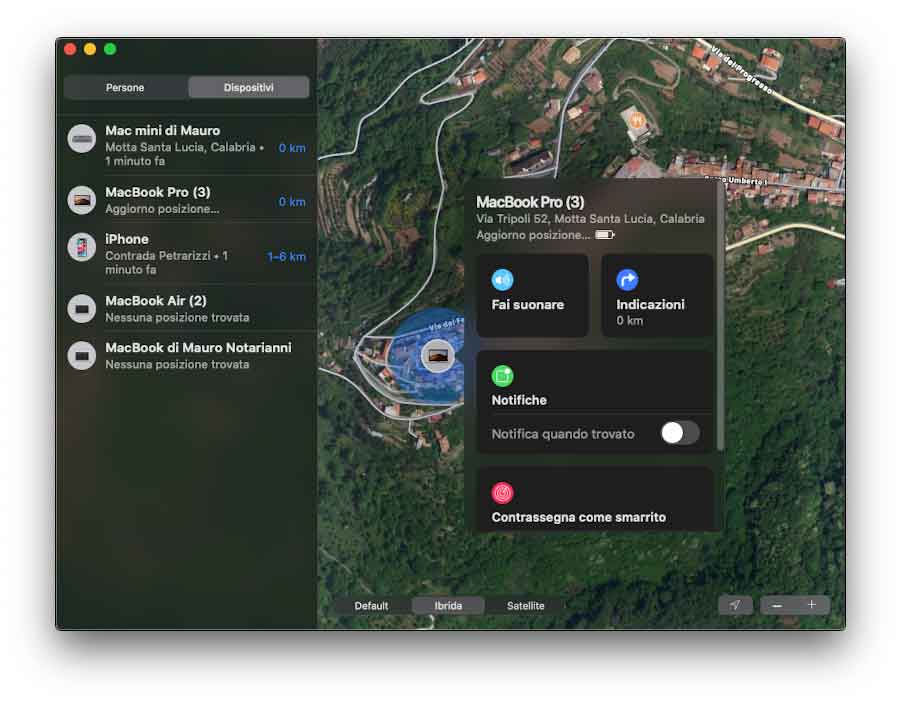901x704 pixels.
Task: Click the Notifiche heading
Action: pos(519,400)
